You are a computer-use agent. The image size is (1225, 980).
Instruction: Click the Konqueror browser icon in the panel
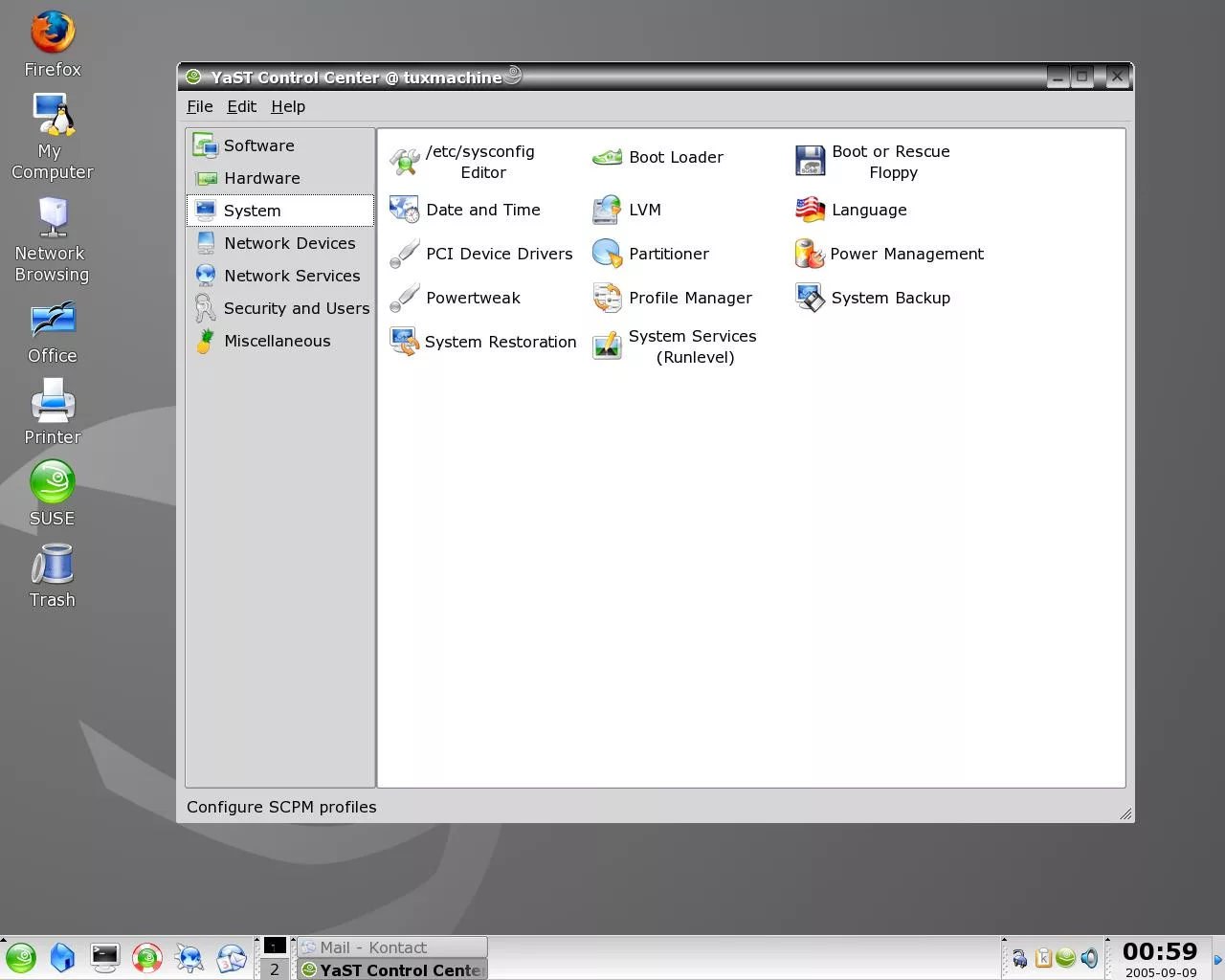(x=189, y=958)
